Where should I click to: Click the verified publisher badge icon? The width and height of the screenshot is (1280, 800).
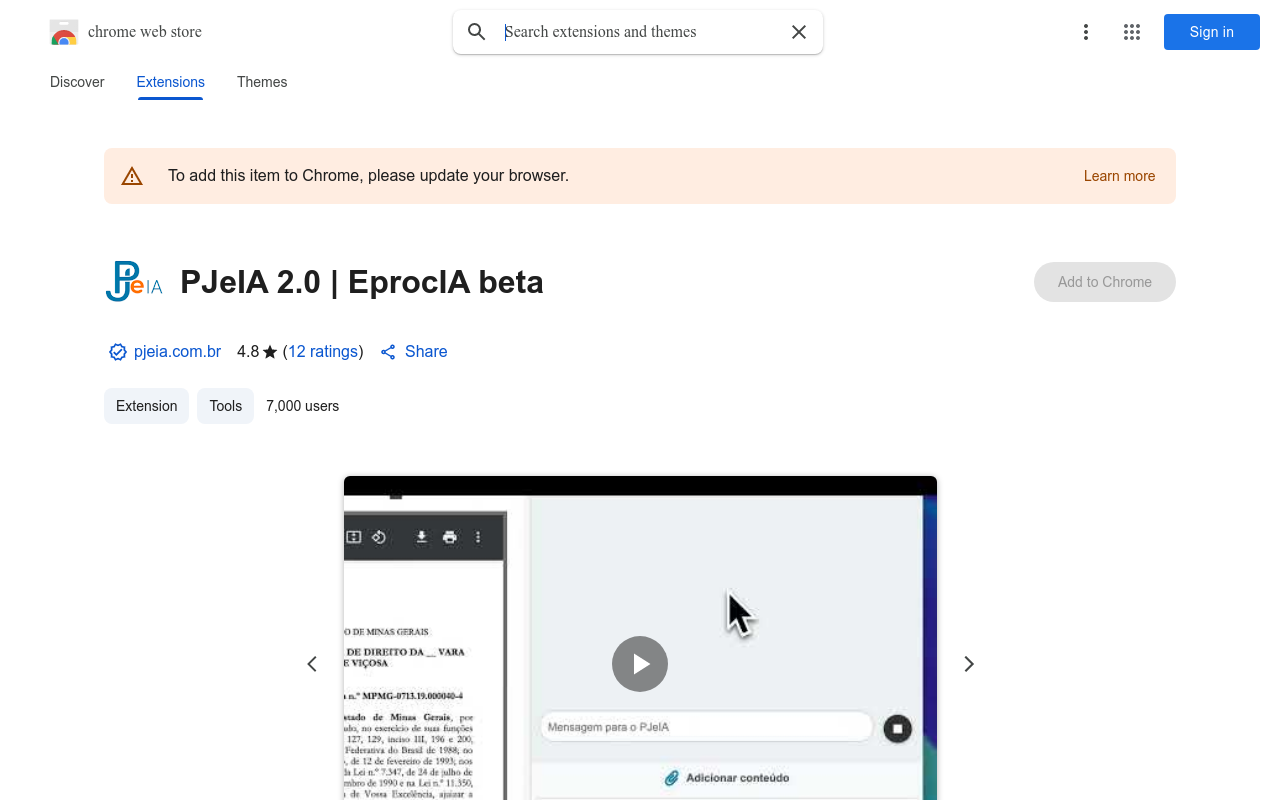pyautogui.click(x=118, y=352)
